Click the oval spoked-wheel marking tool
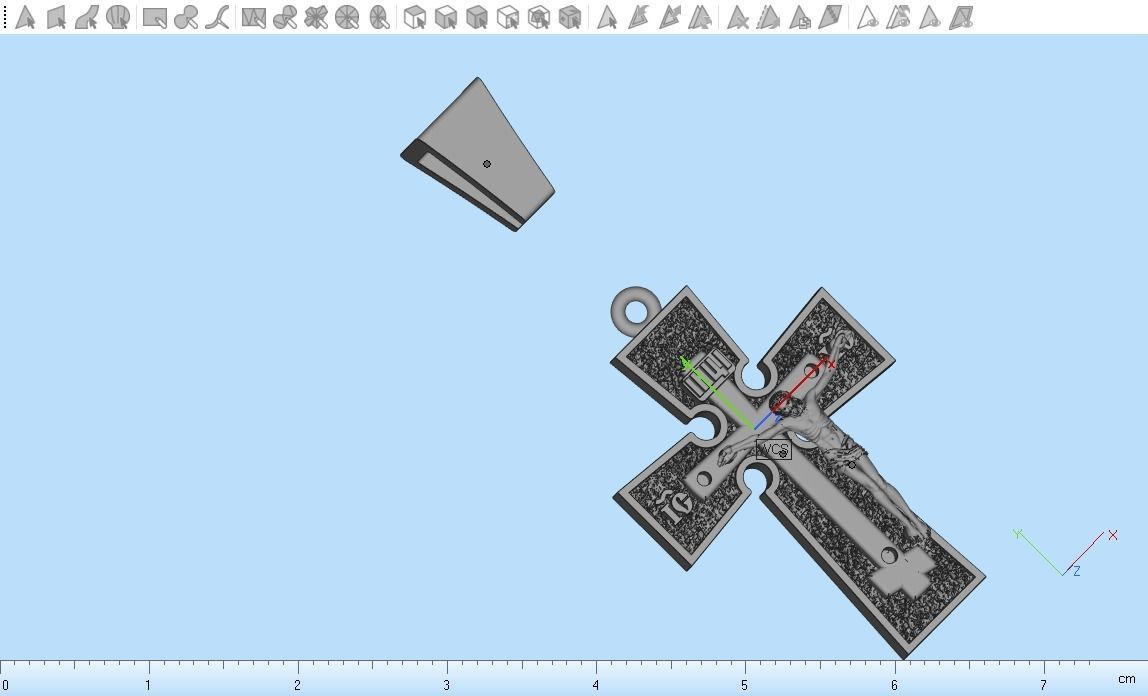 379,17
